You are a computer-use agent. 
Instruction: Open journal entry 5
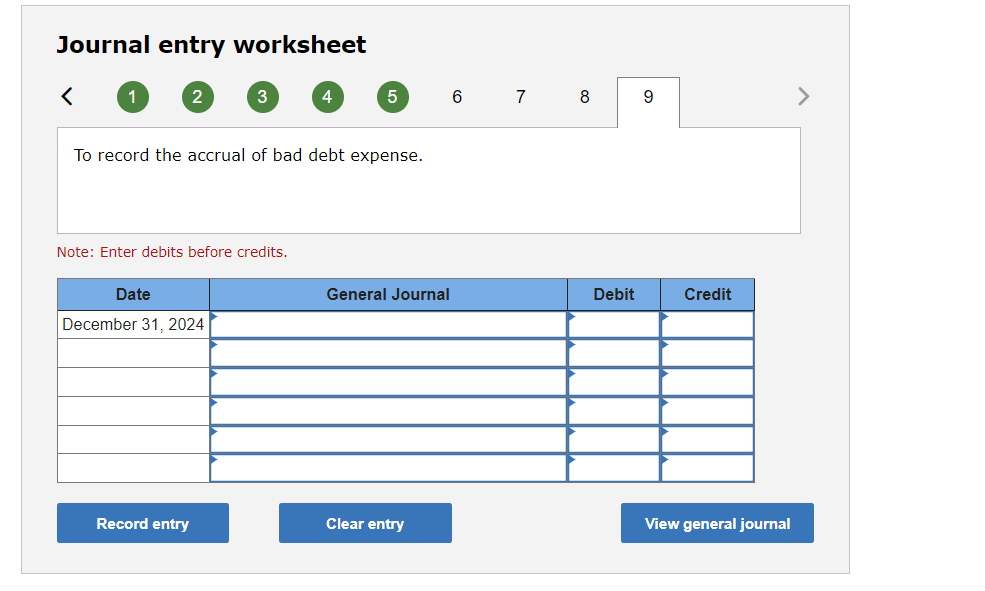tap(393, 97)
